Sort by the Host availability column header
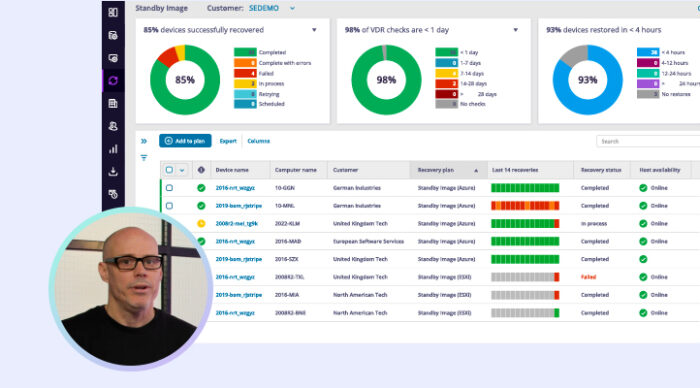 (660, 170)
